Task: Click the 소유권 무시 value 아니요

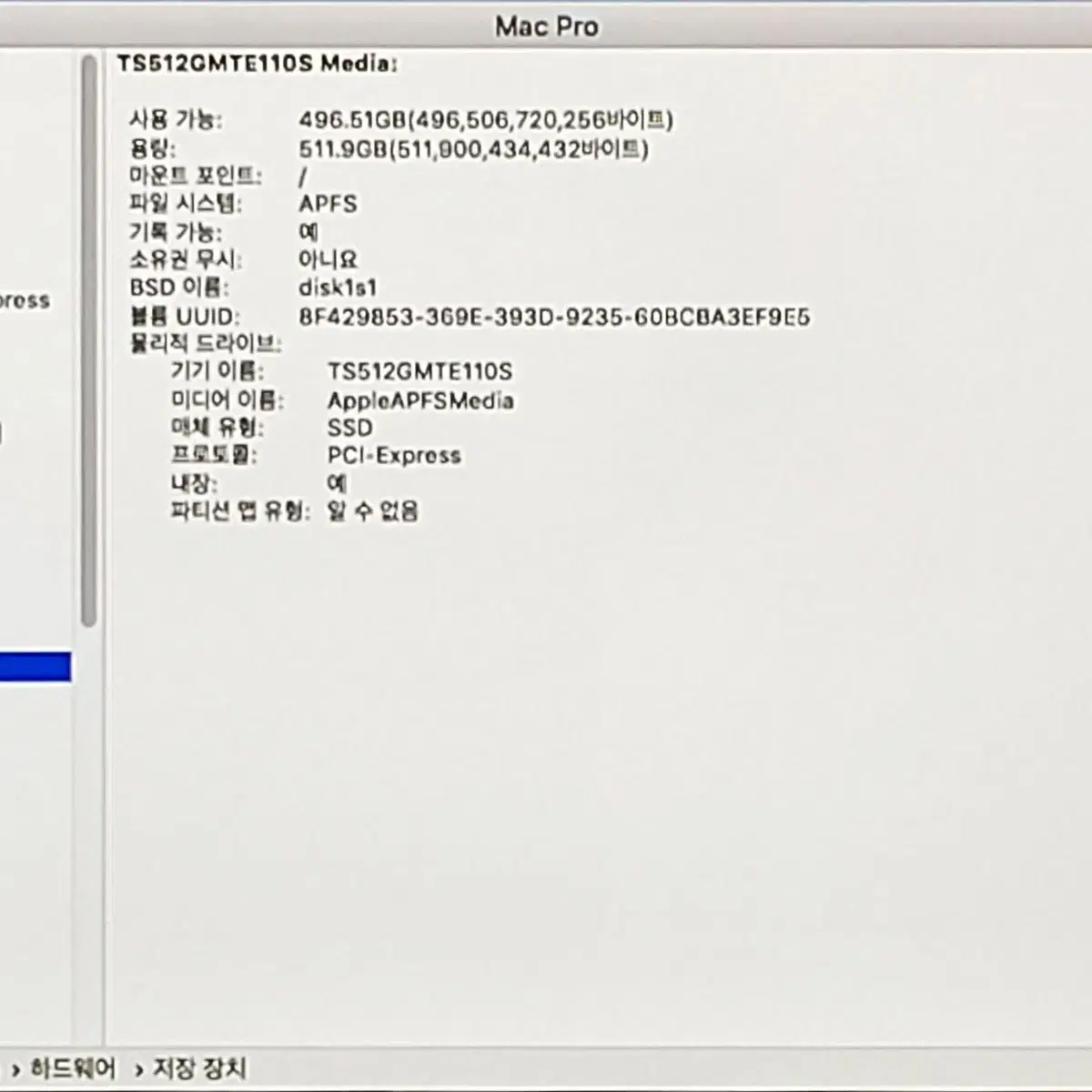Action: pos(328,259)
